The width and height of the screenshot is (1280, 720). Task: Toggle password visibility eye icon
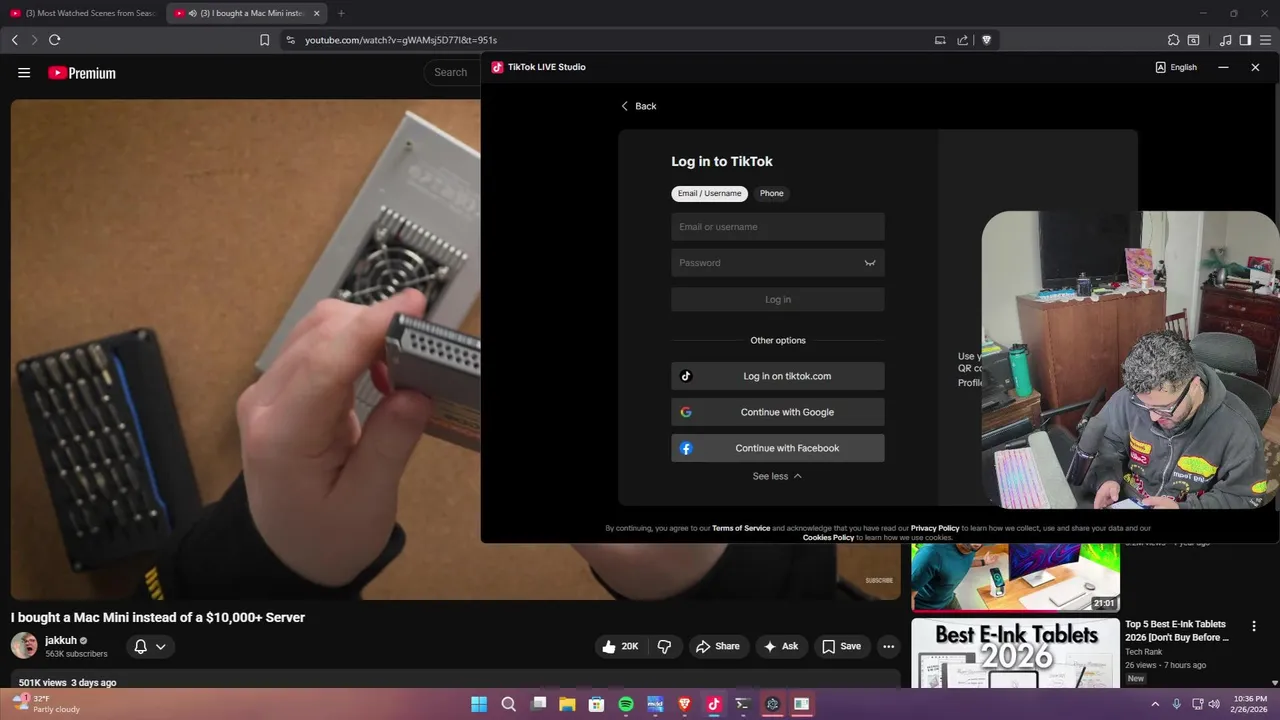coord(870,263)
